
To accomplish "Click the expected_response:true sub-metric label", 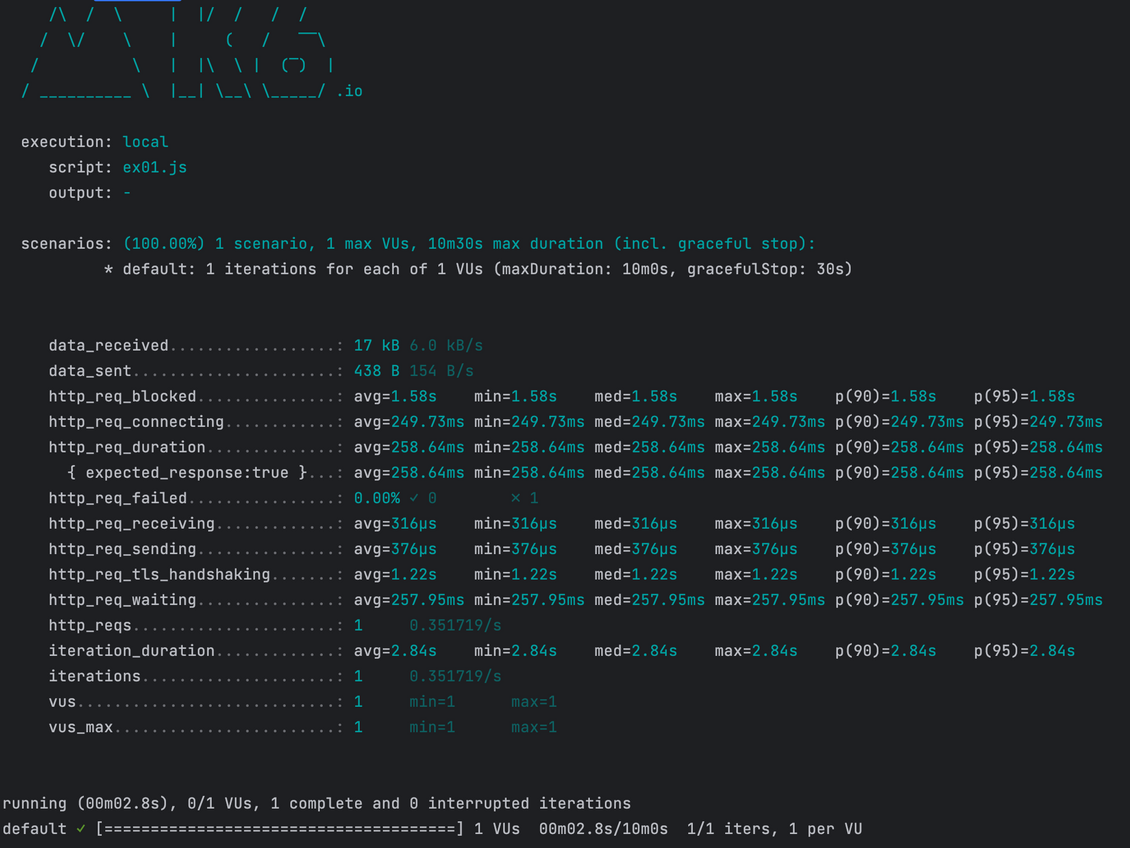I will (x=187, y=473).
